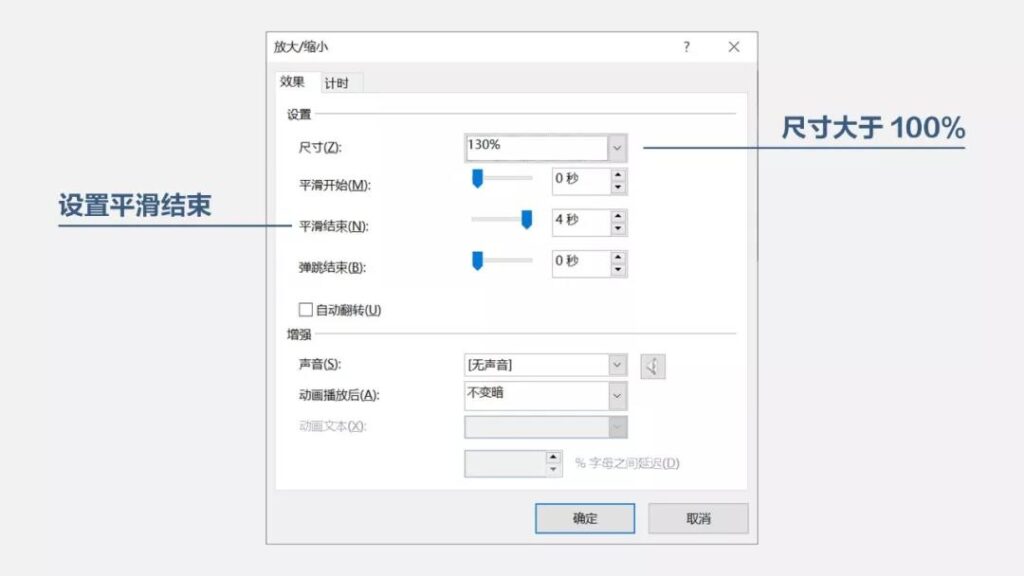
Task: Click the 弹跳结束(B) label
Action: point(332,268)
